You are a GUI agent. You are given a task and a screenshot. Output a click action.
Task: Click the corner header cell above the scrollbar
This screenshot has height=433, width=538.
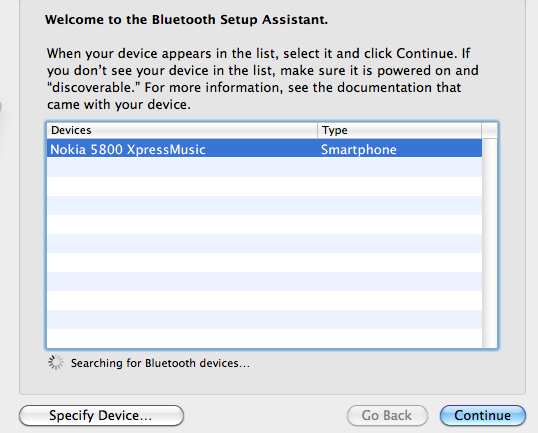(x=489, y=130)
